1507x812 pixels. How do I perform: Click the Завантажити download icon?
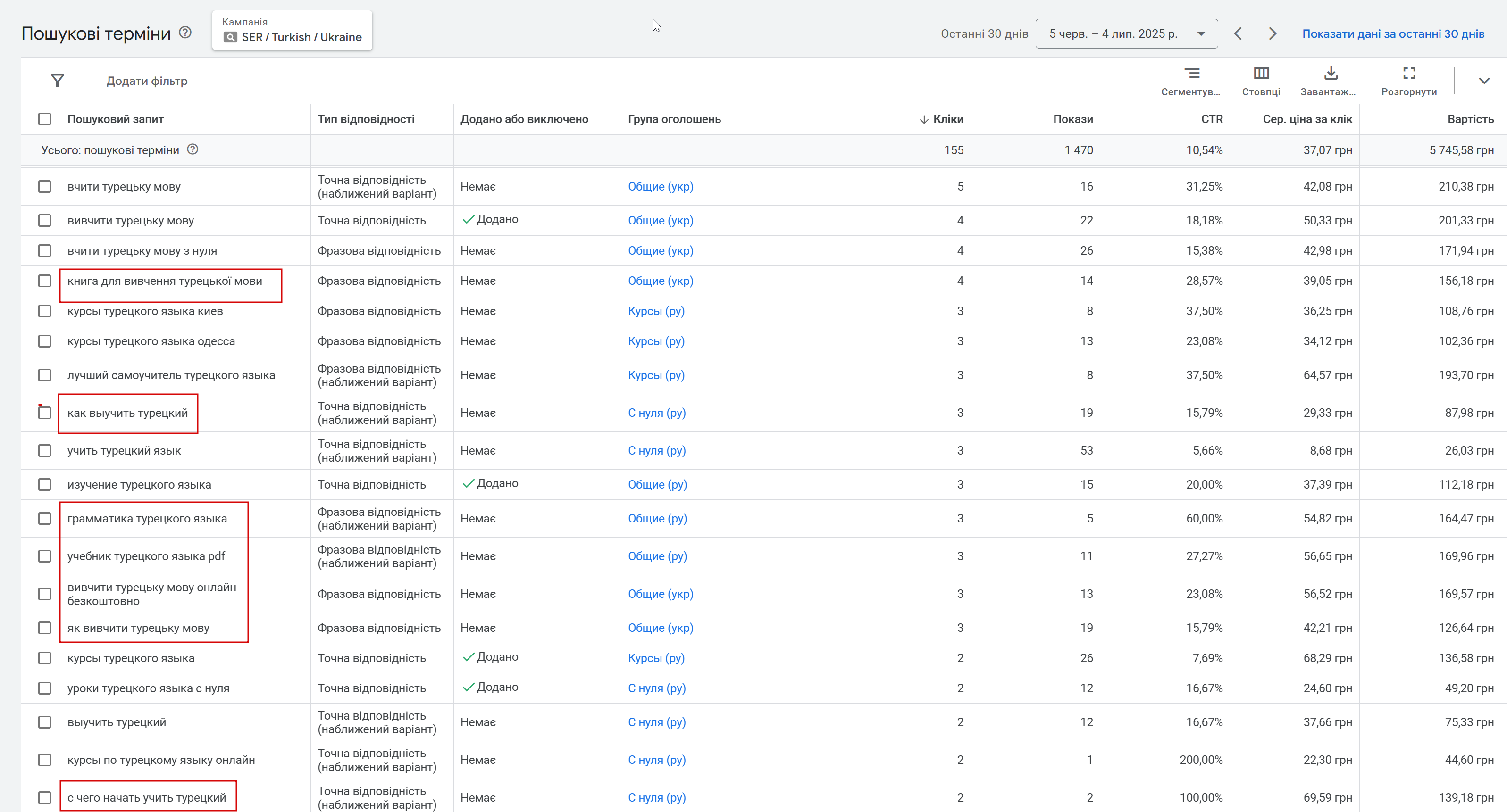[x=1331, y=73]
